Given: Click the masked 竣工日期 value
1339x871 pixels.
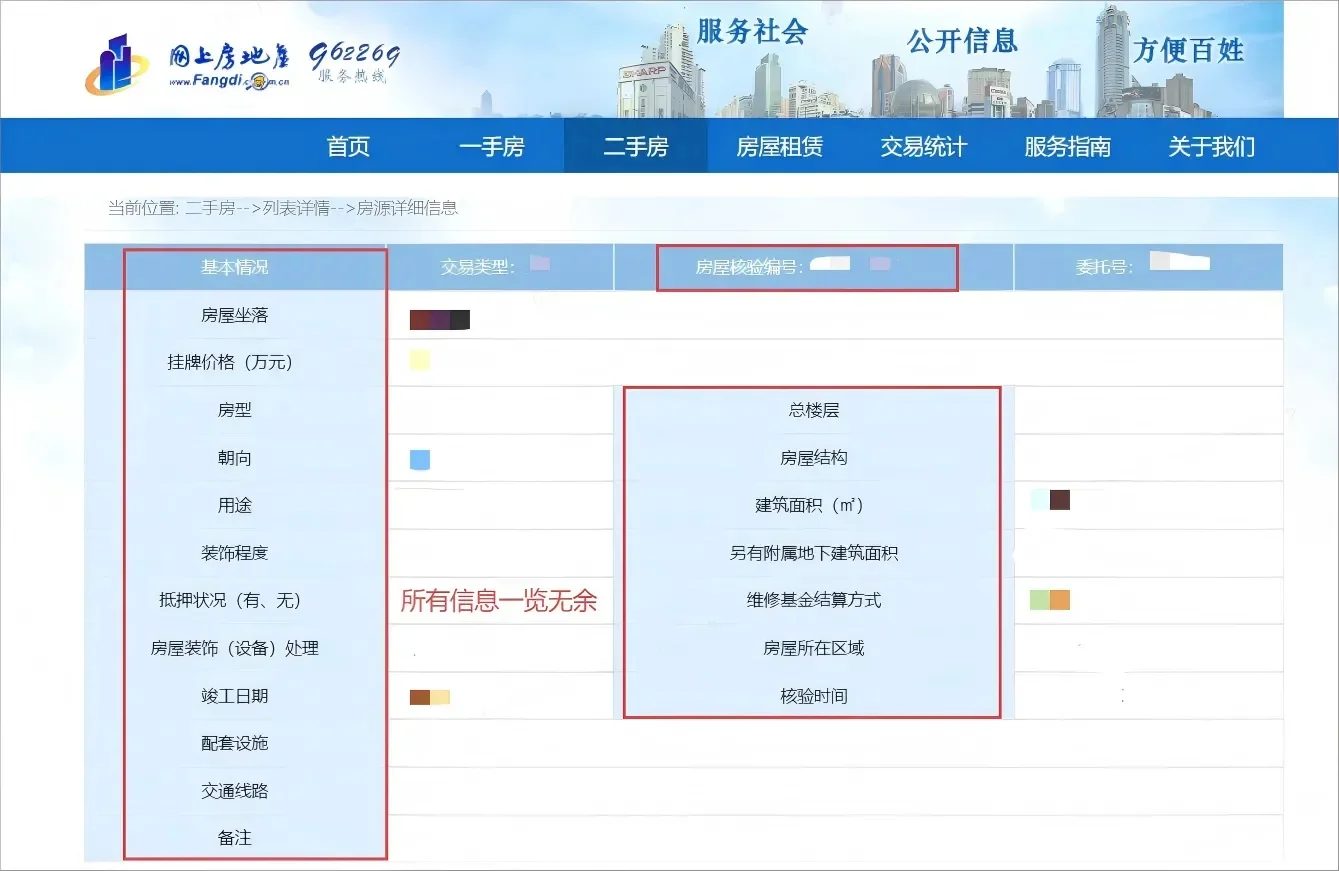Looking at the screenshot, I should coord(430,697).
